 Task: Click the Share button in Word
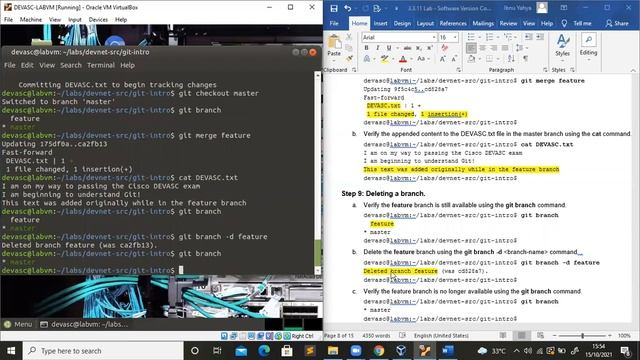(x=617, y=23)
